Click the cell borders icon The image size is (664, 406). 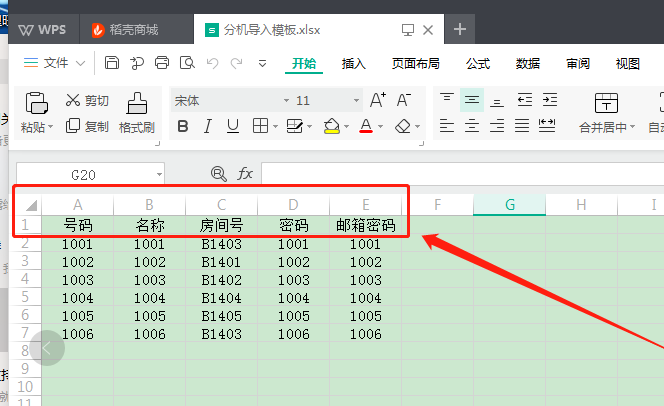pyautogui.click(x=260, y=126)
